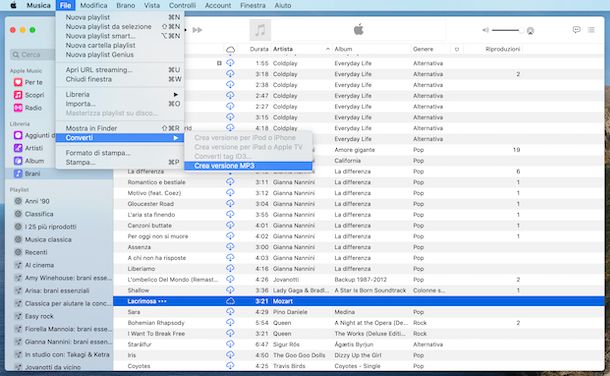Viewport: 610px width, 376px height.
Task: Open the Up Next list icon
Action: tap(591, 30)
